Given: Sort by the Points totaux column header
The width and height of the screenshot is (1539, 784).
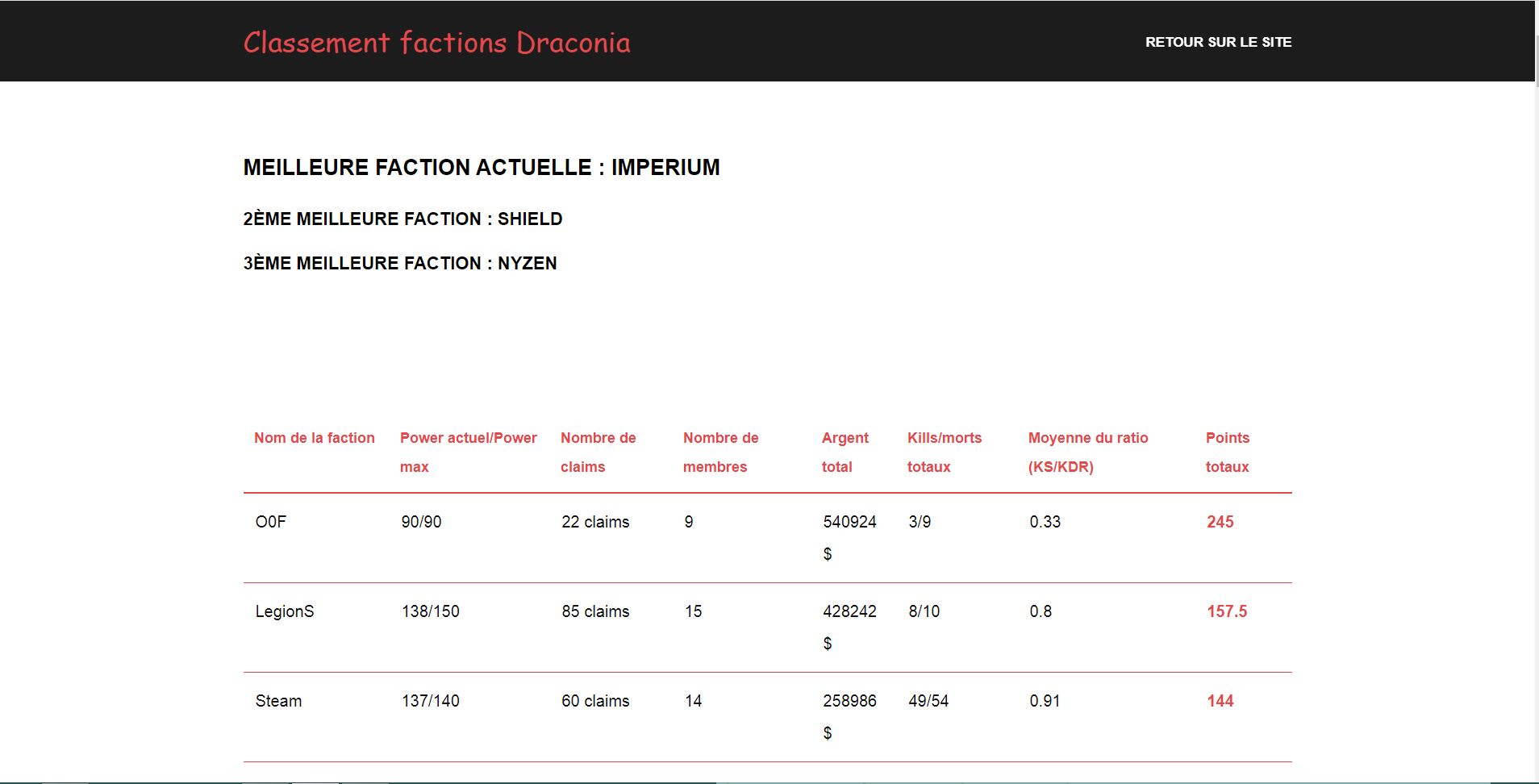Looking at the screenshot, I should pos(1226,452).
